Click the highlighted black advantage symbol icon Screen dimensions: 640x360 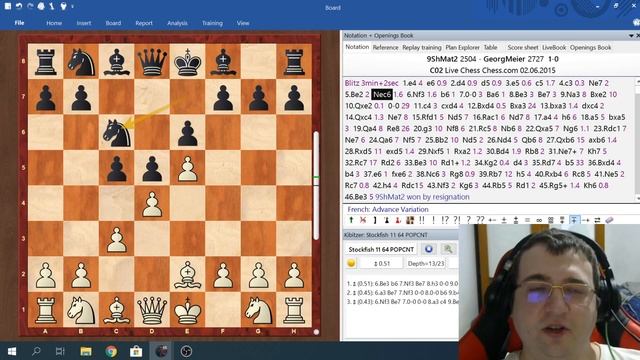tap(574, 220)
